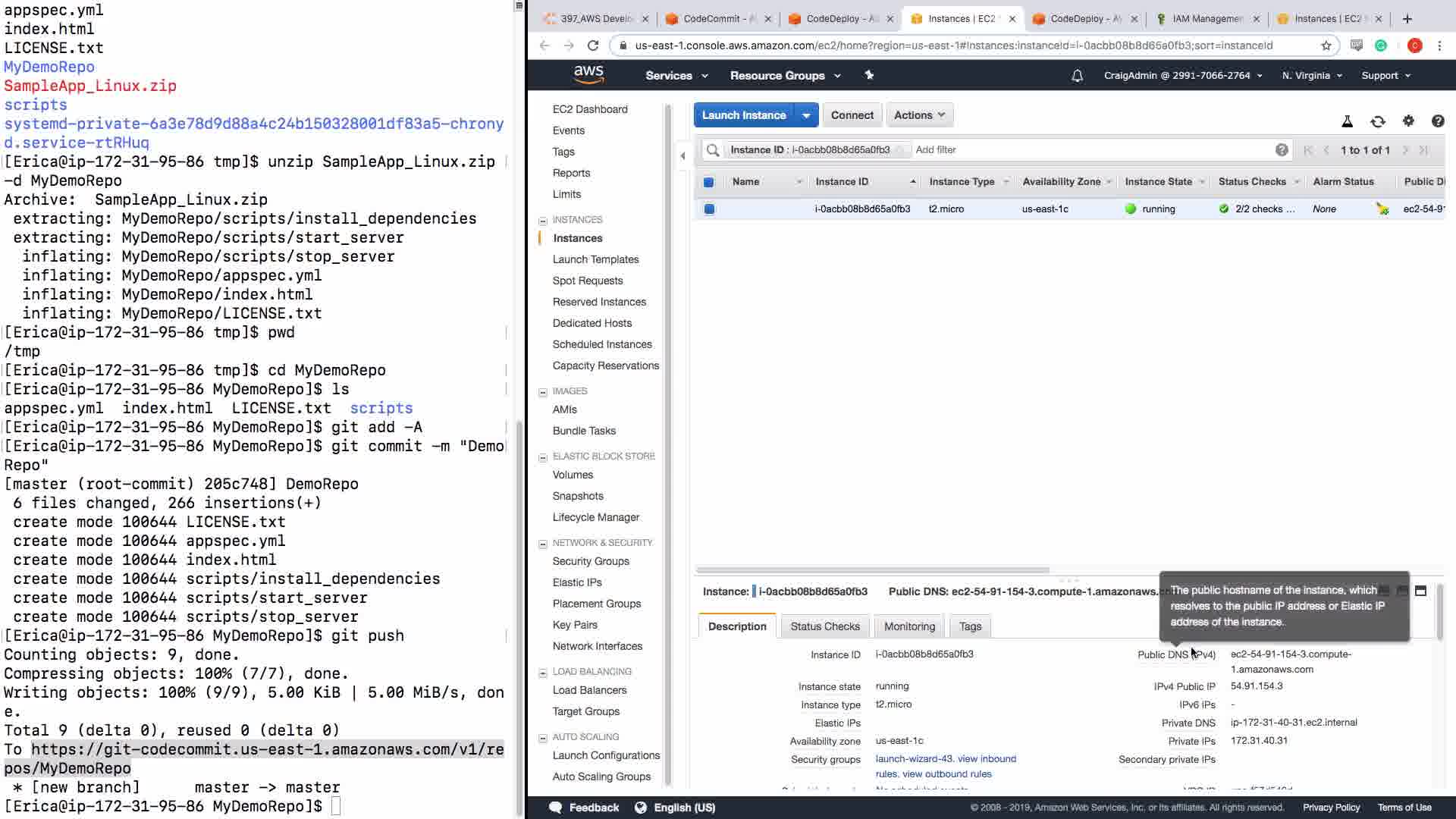Click the AWS logo home icon

pyautogui.click(x=588, y=74)
